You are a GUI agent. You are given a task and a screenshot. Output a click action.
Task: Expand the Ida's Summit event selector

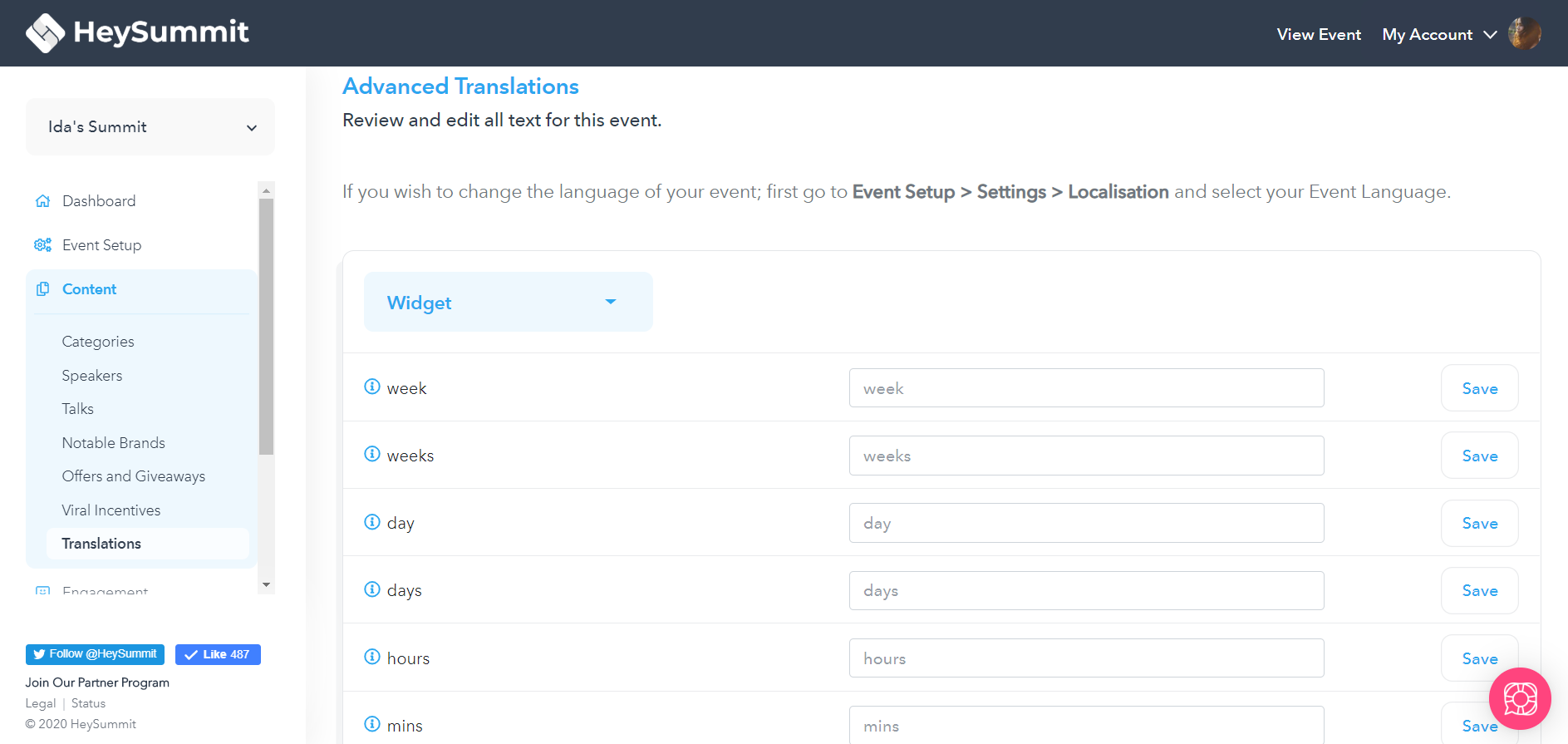pos(150,127)
